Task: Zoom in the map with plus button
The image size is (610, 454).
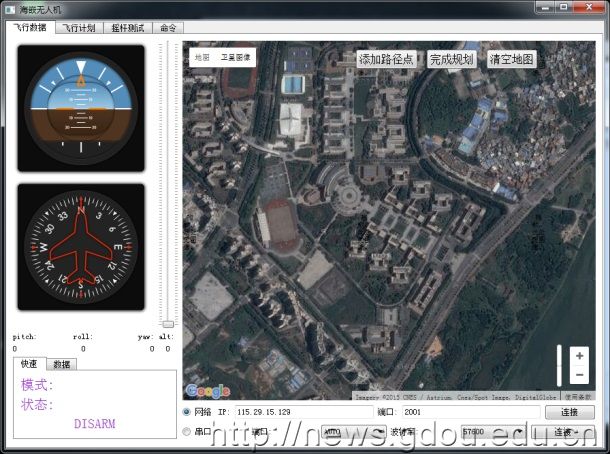Action: coord(578,356)
